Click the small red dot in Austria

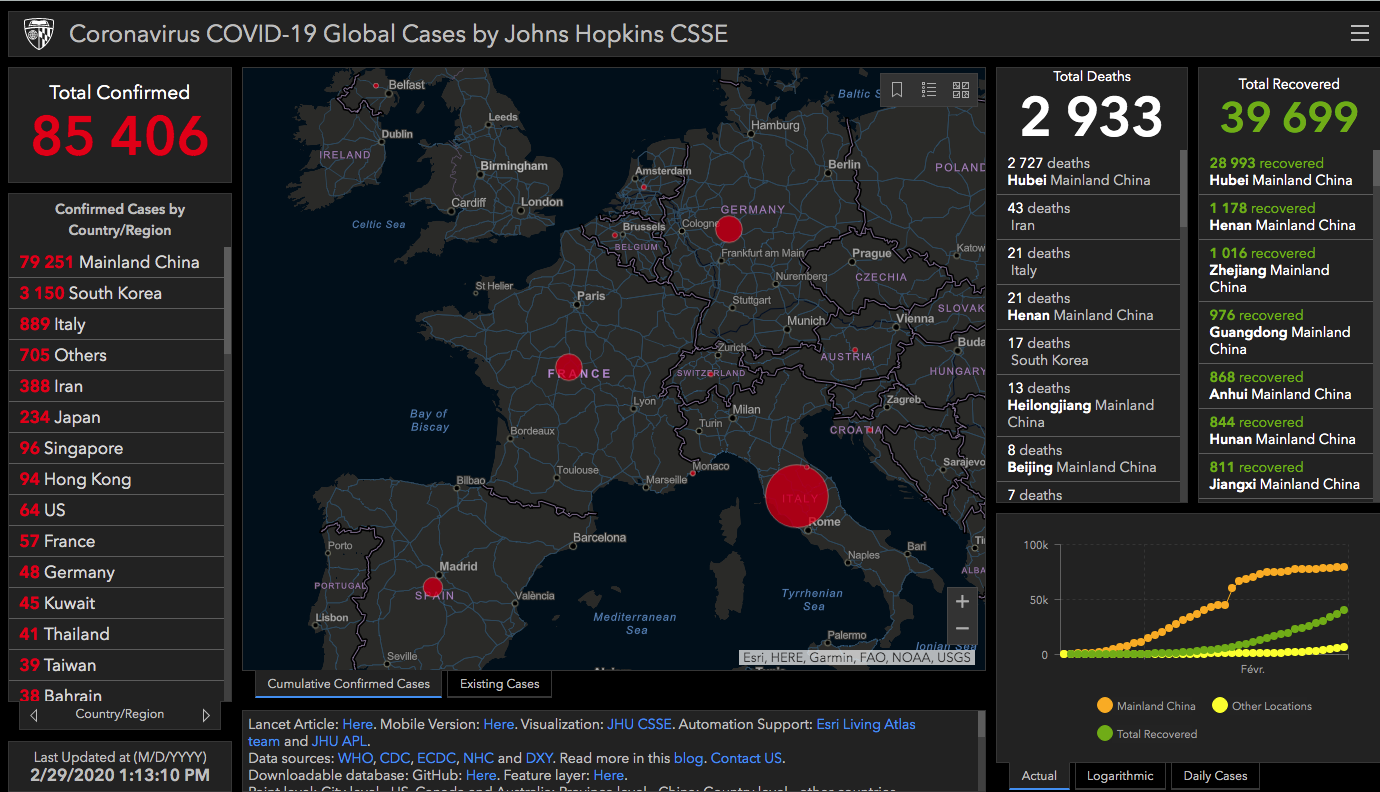[x=854, y=350]
